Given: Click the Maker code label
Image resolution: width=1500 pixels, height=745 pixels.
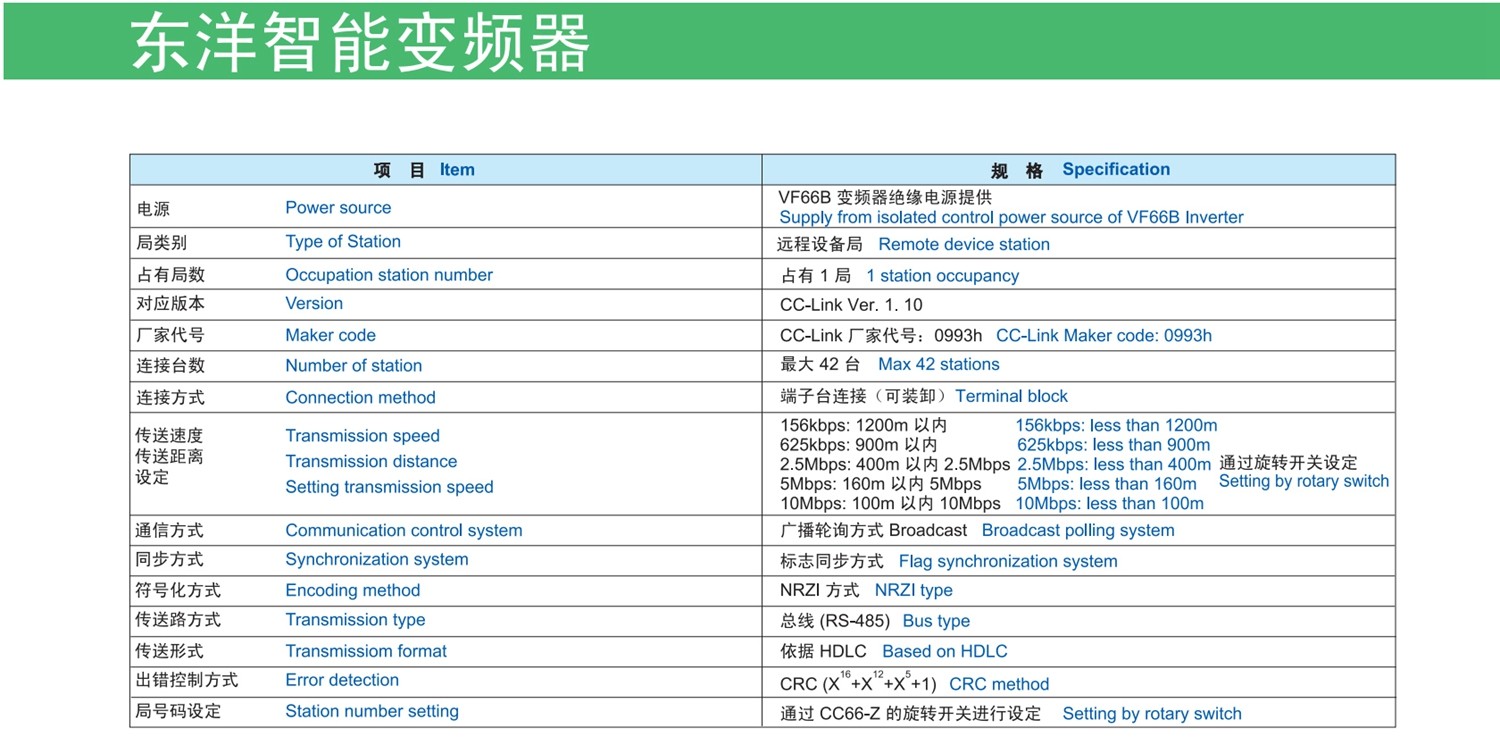Looking at the screenshot, I should 331,335.
